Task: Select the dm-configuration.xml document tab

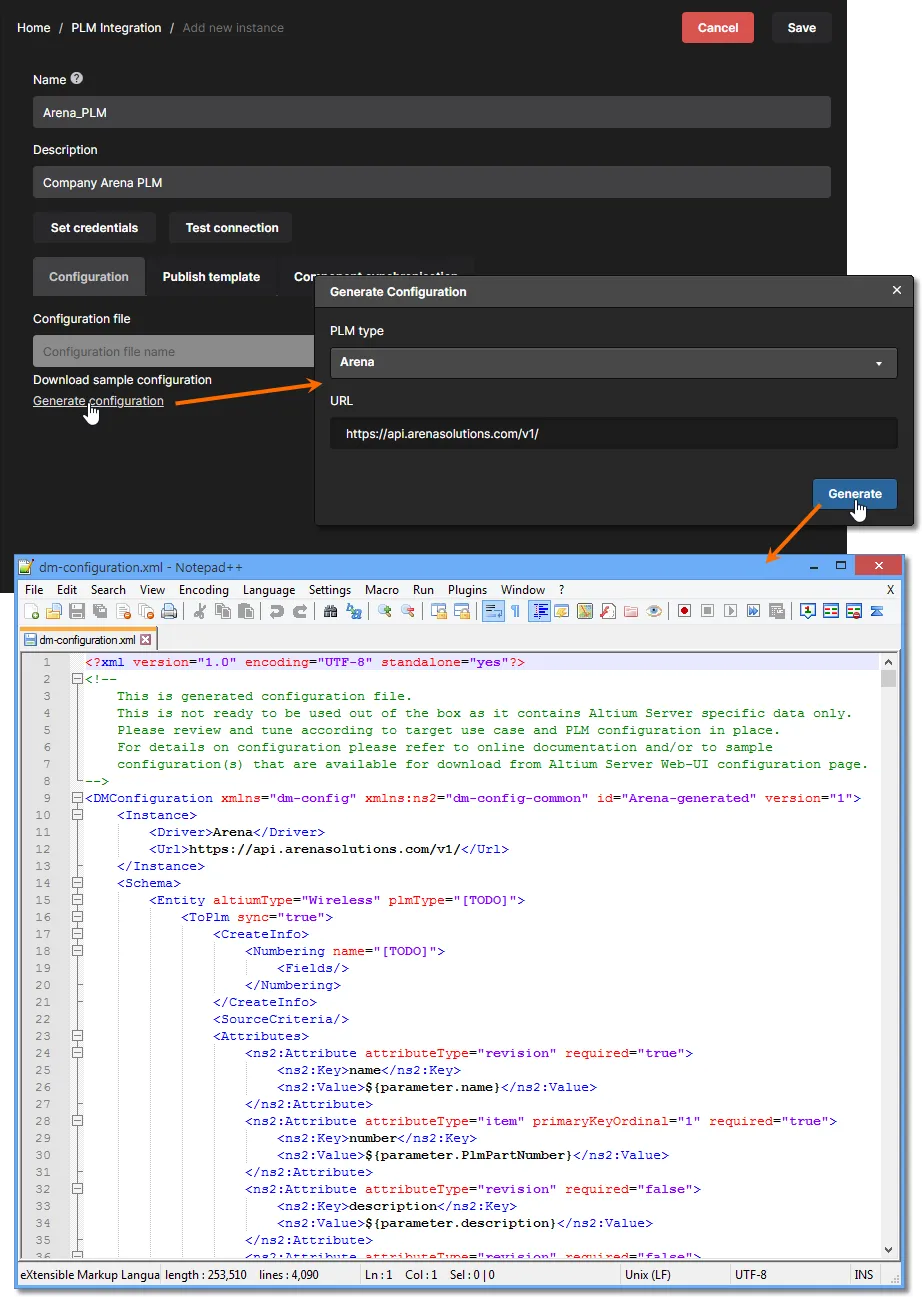Action: point(87,640)
